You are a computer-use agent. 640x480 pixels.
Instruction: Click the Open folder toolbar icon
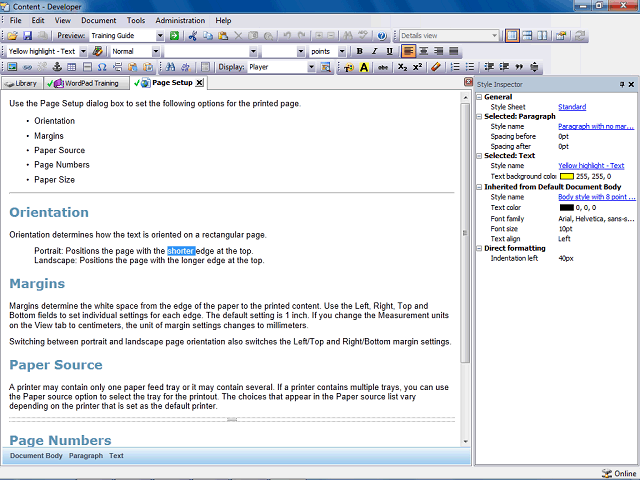click(12, 36)
